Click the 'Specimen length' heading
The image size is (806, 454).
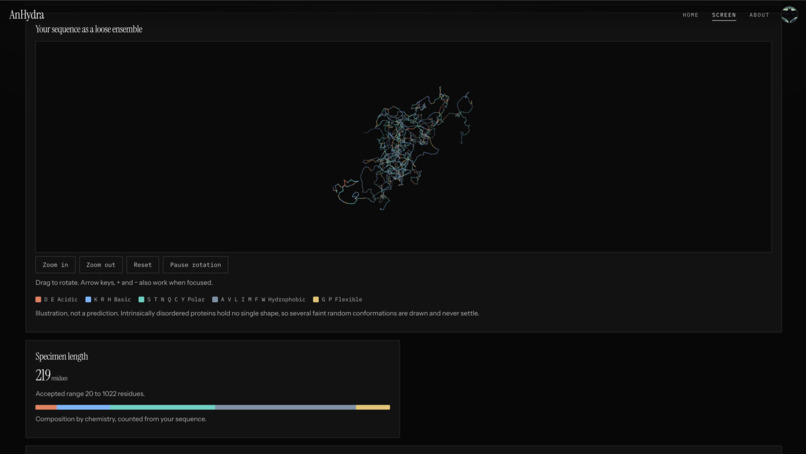click(62, 356)
